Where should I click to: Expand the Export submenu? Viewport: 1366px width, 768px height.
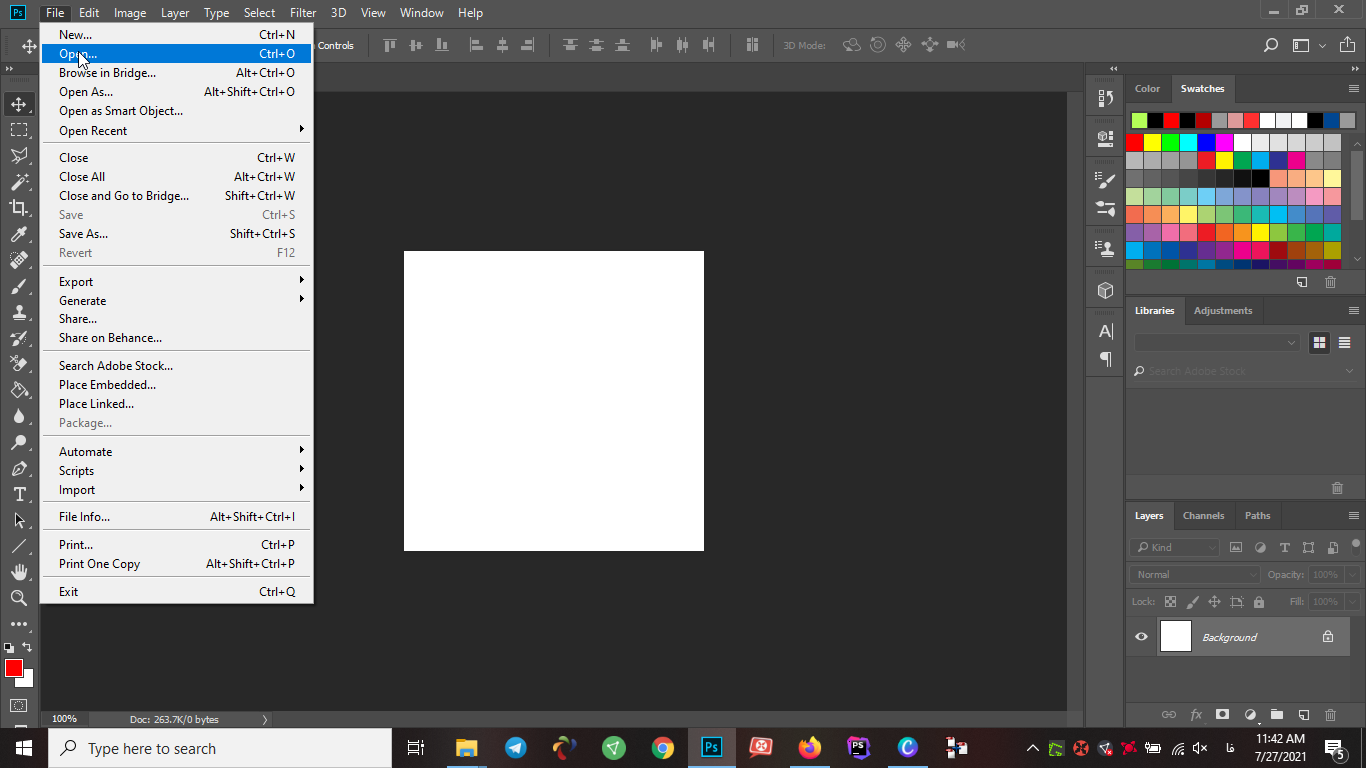(x=177, y=281)
